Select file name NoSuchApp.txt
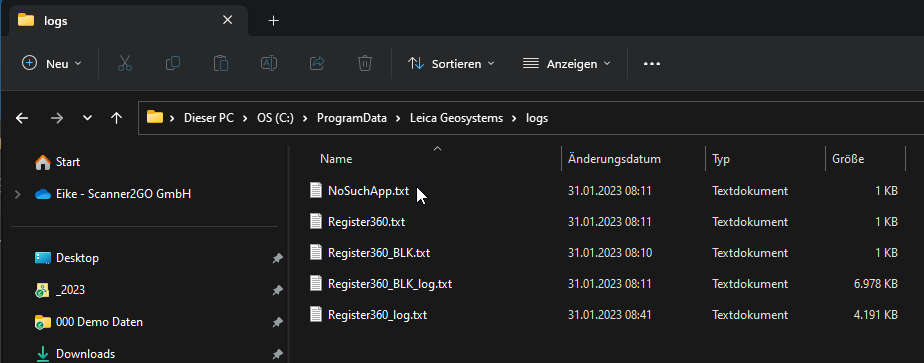The image size is (924, 363). coord(368,191)
